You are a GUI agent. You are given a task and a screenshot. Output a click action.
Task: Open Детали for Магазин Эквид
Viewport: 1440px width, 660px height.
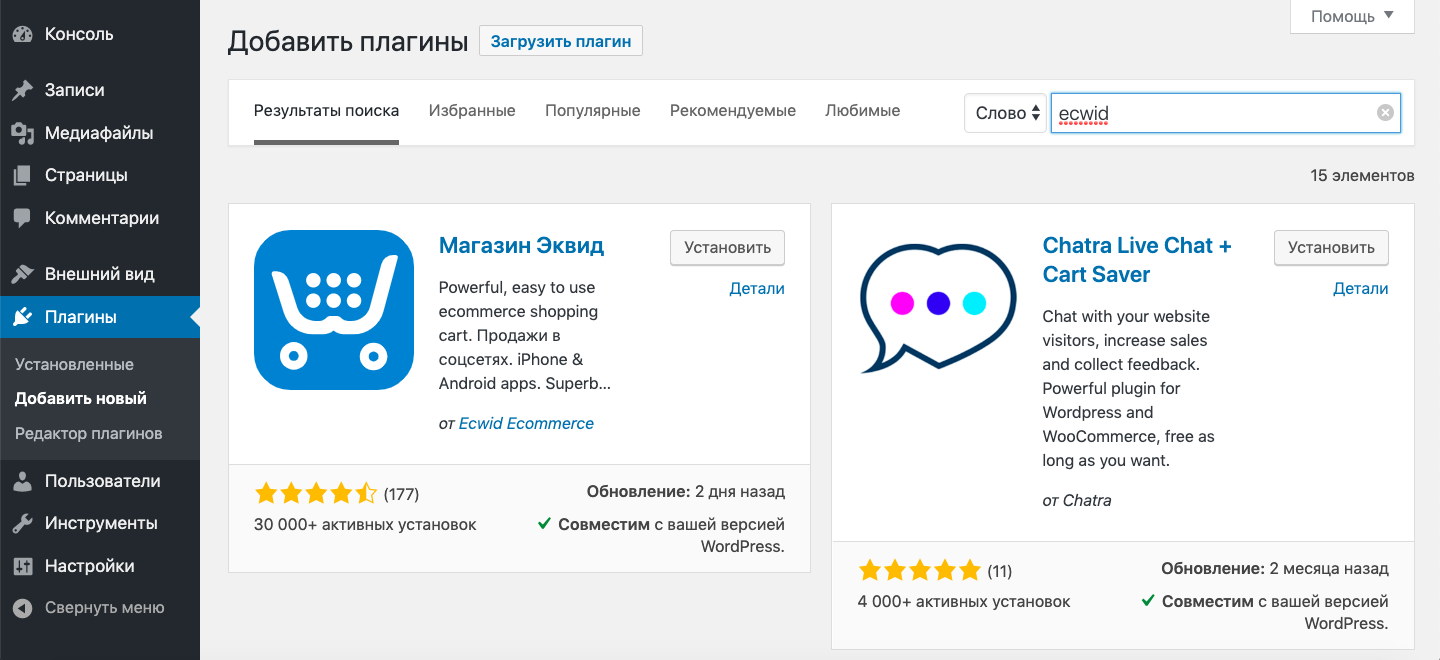tap(757, 289)
